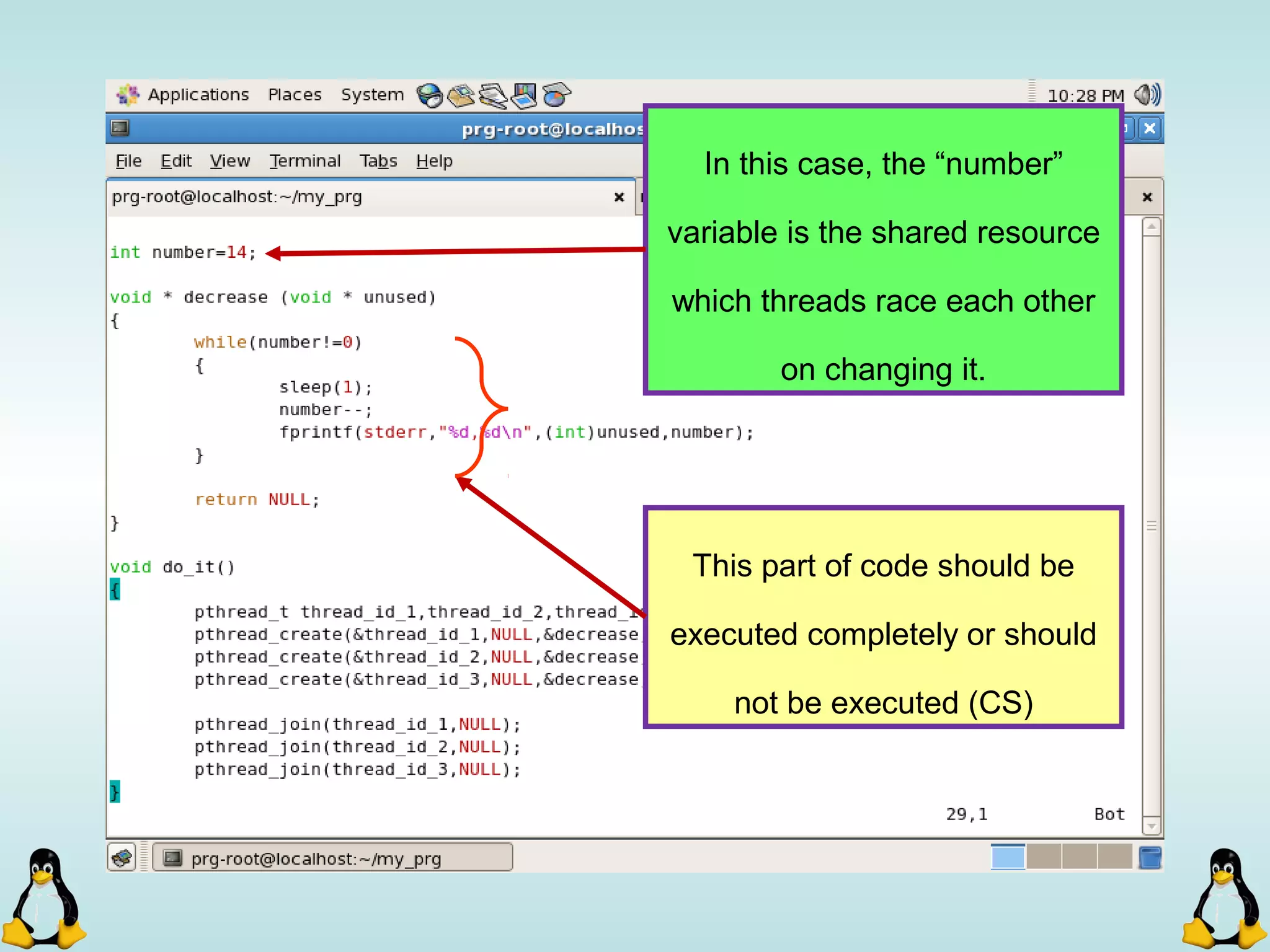The width and height of the screenshot is (1270, 952).
Task: Open the Help menu
Action: 434,161
